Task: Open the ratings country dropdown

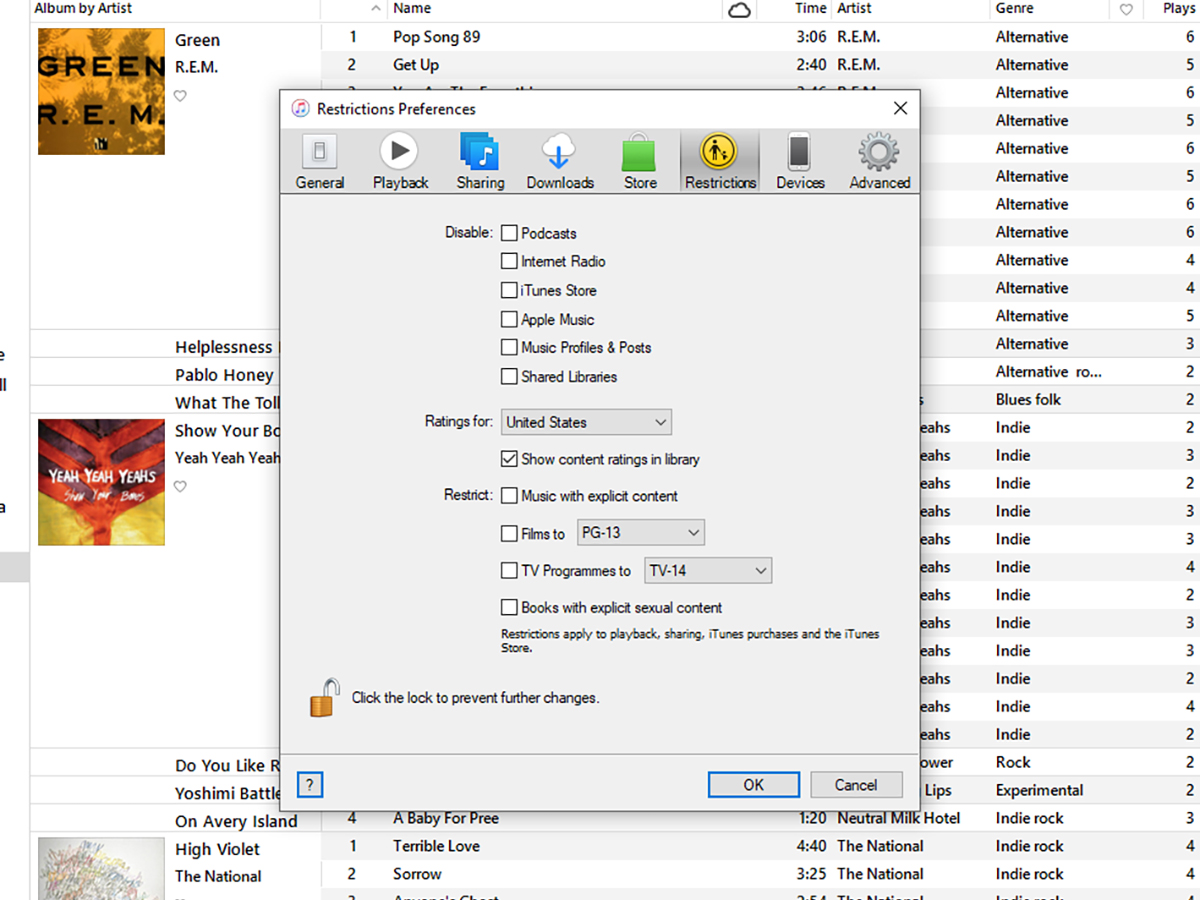Action: [x=585, y=422]
